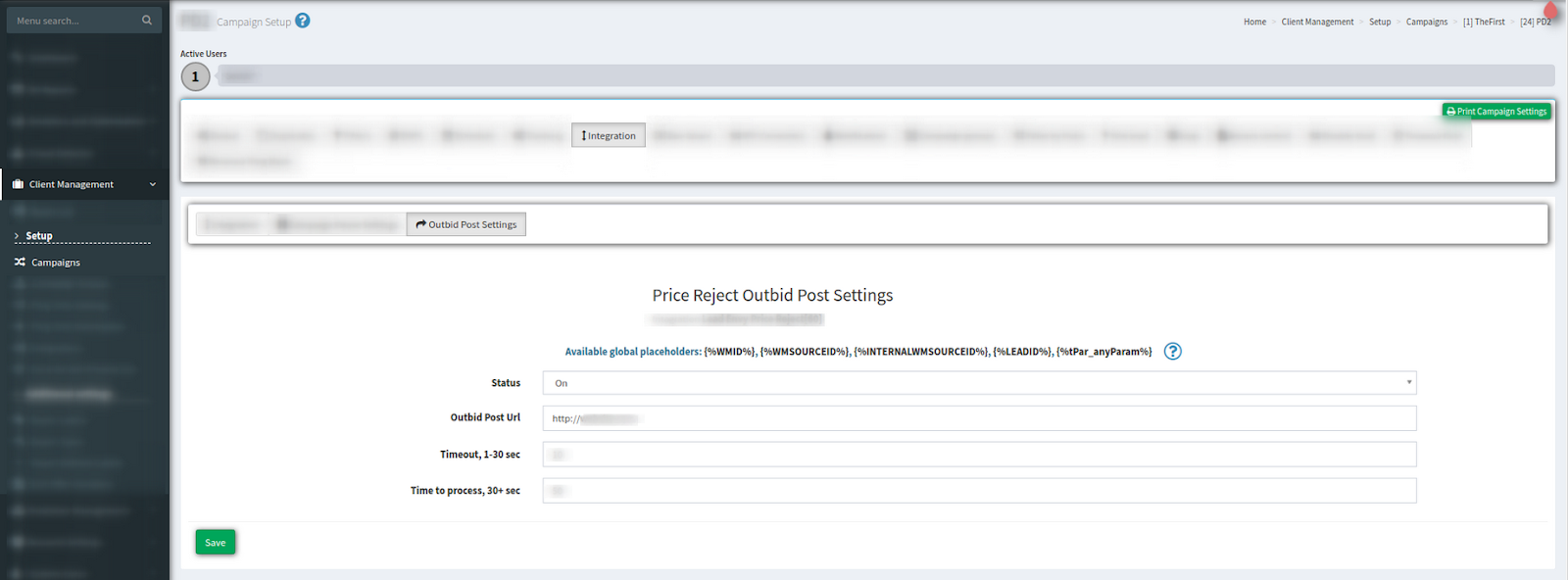Collapse Client Management using sidebar chevron
Screen dimensions: 1568x580
153,184
